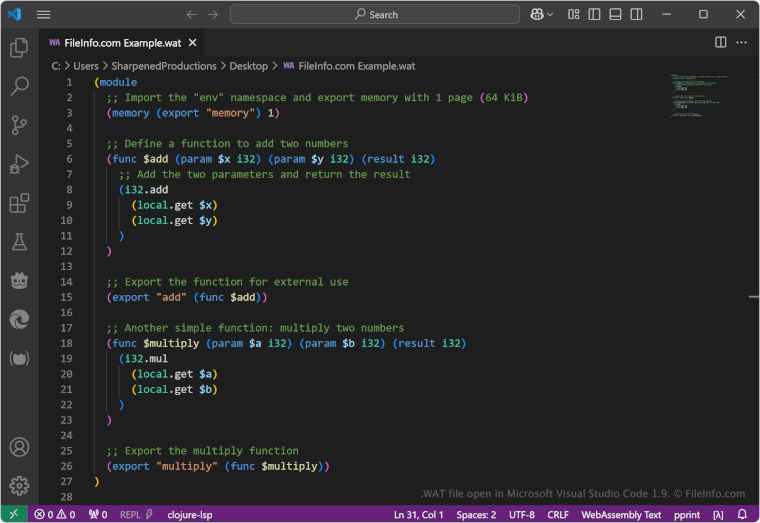Click the split editor right icon
This screenshot has height=523, width=760.
click(x=721, y=42)
